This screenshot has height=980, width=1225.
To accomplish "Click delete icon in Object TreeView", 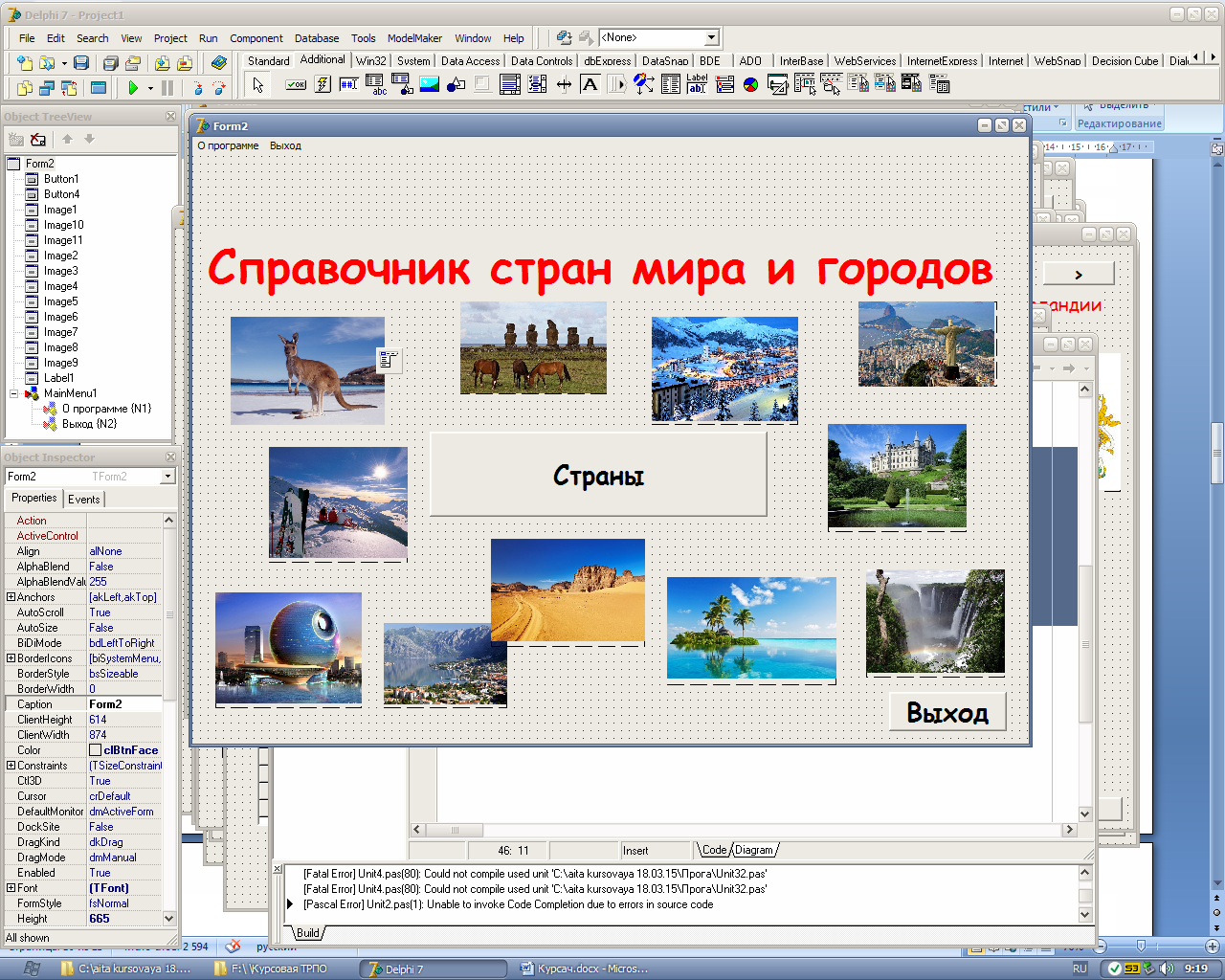I will click(38, 140).
